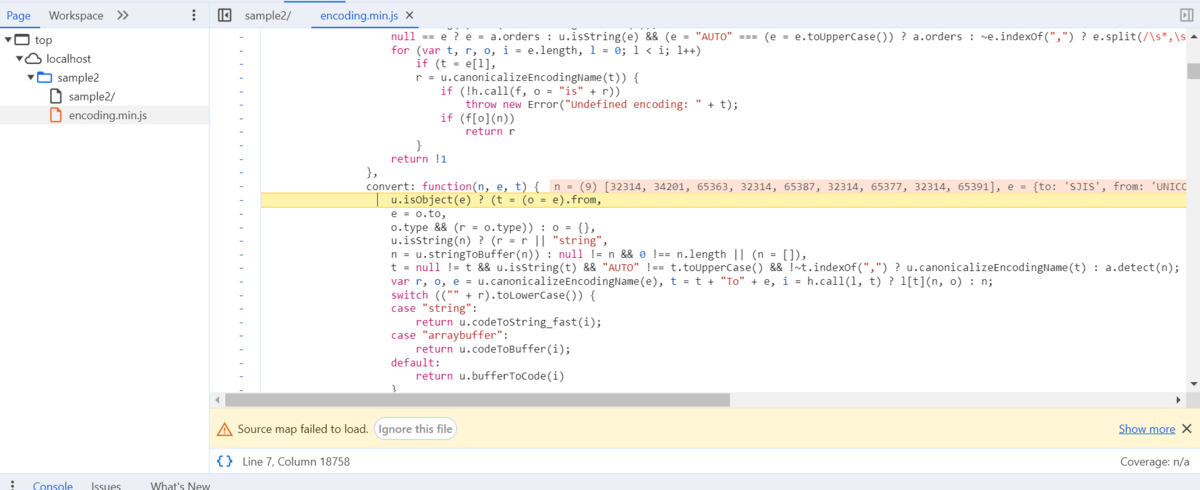
Task: Click the convert: function(n, e, t) line
Action: point(453,186)
